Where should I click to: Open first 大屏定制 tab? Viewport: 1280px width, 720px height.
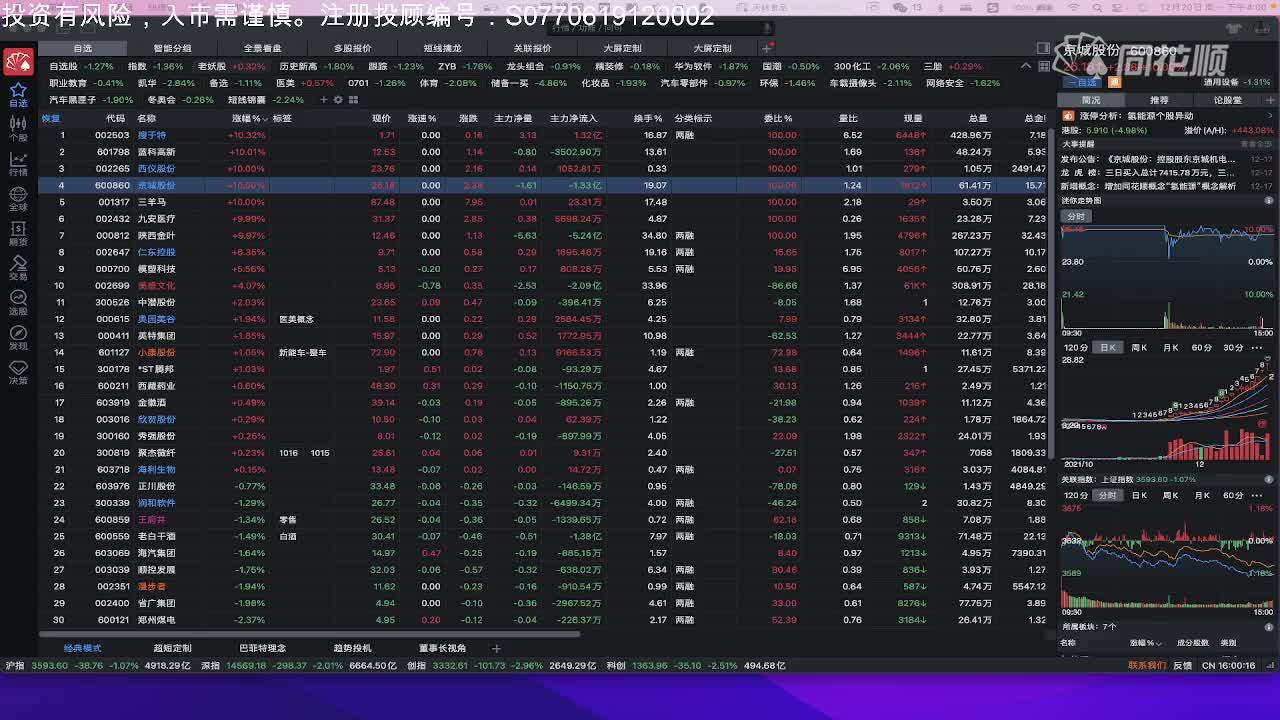[x=622, y=48]
